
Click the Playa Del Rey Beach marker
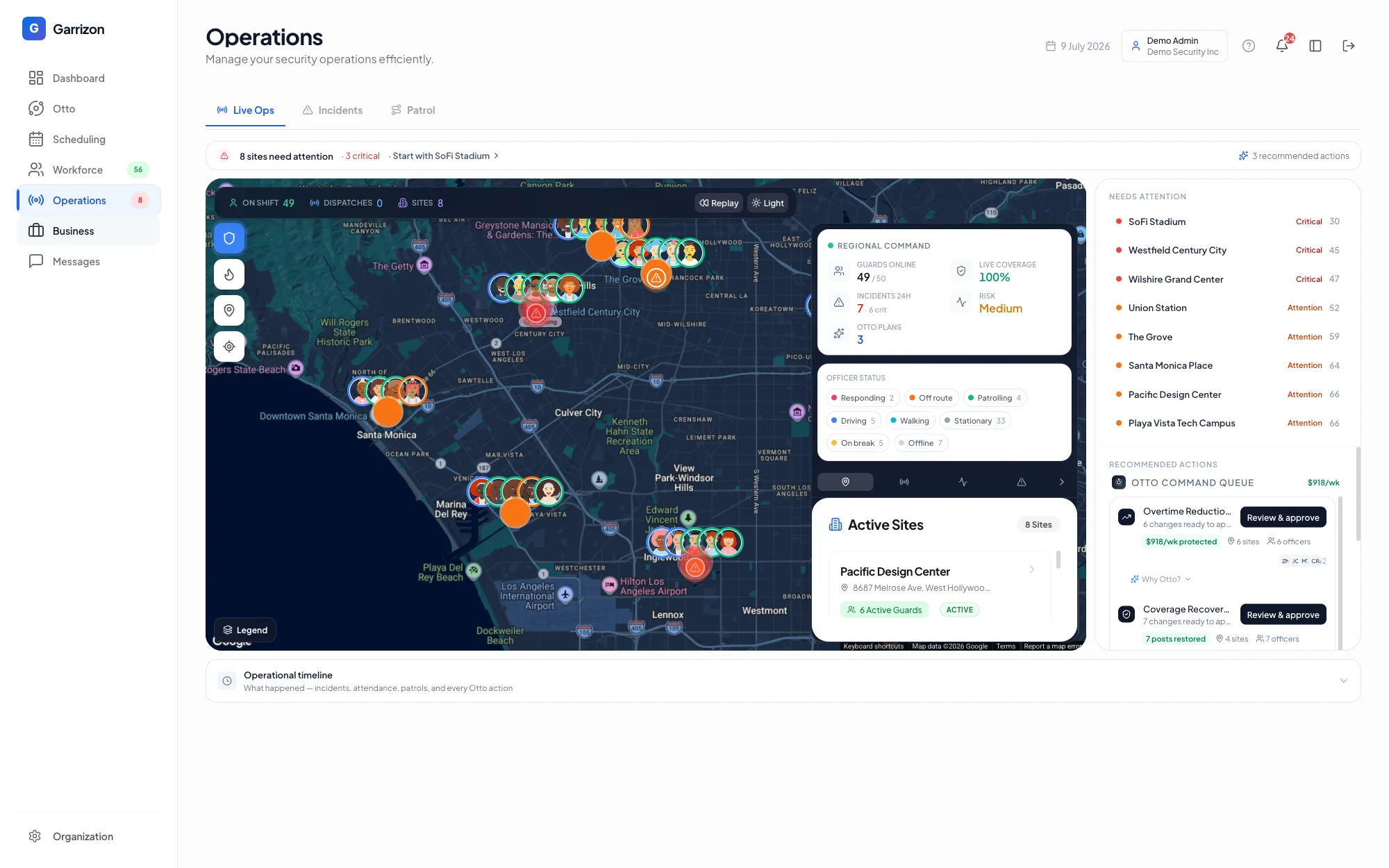pyautogui.click(x=474, y=571)
